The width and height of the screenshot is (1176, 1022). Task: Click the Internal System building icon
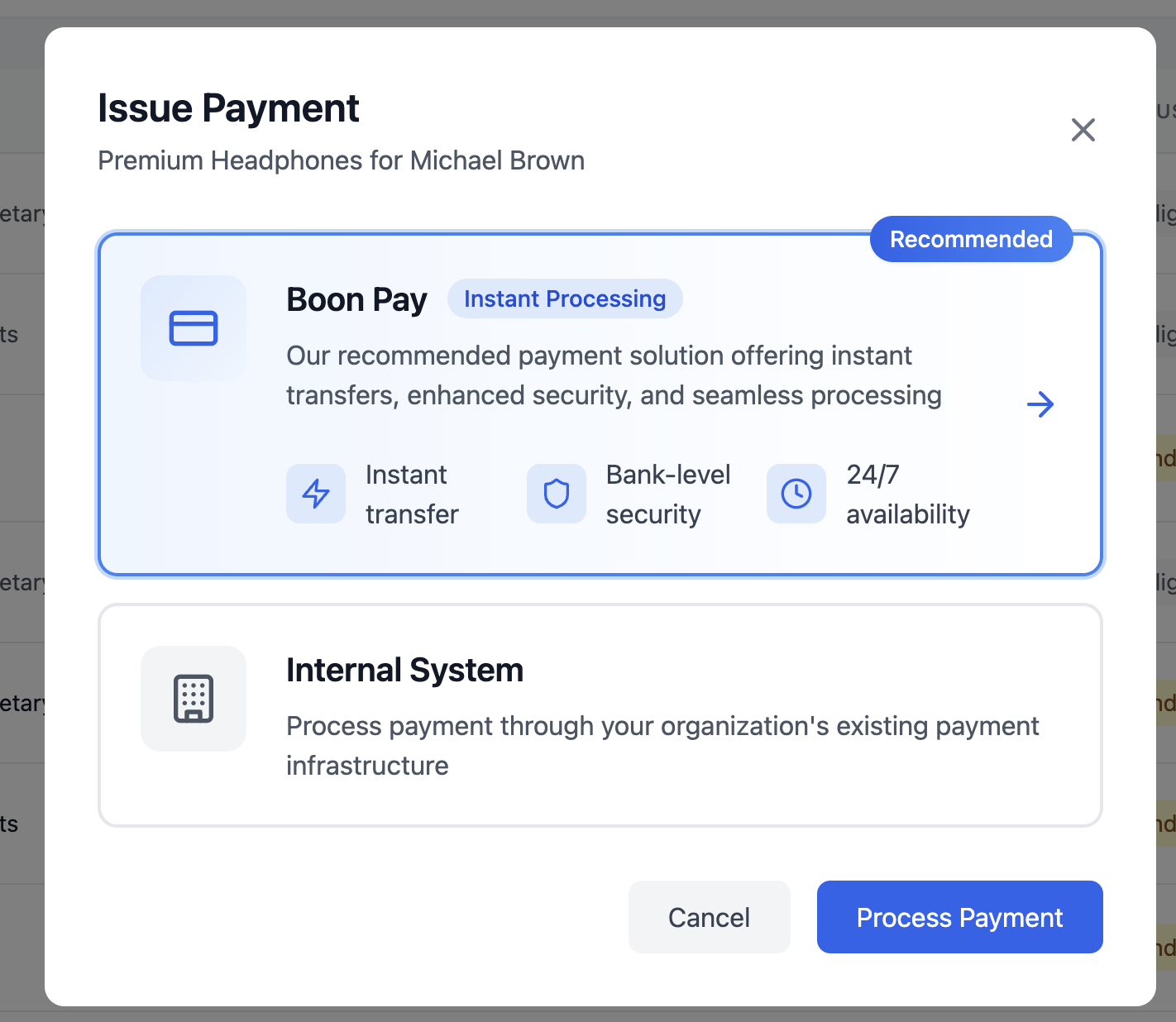point(194,699)
